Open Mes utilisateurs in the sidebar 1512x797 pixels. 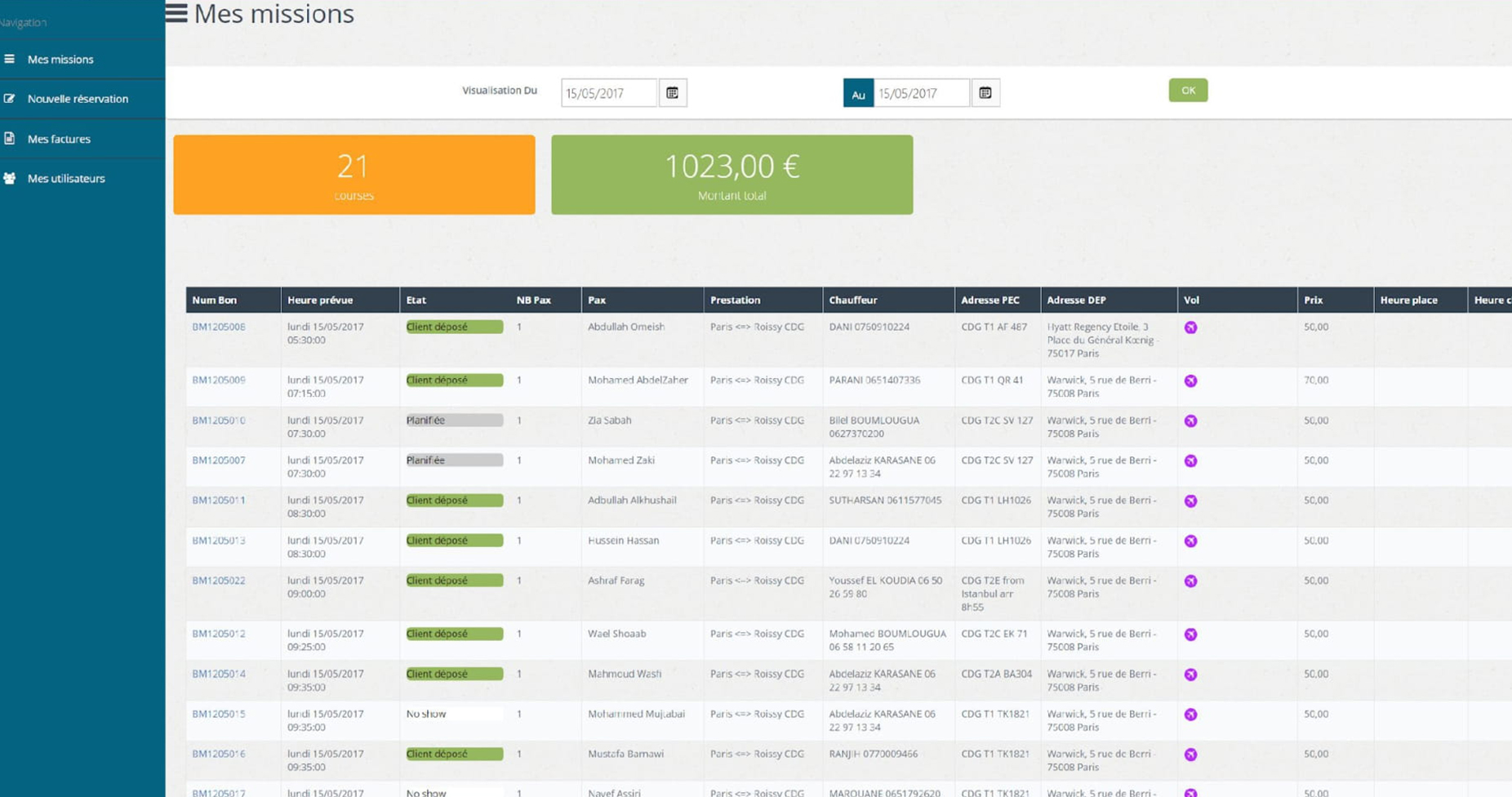click(66, 178)
